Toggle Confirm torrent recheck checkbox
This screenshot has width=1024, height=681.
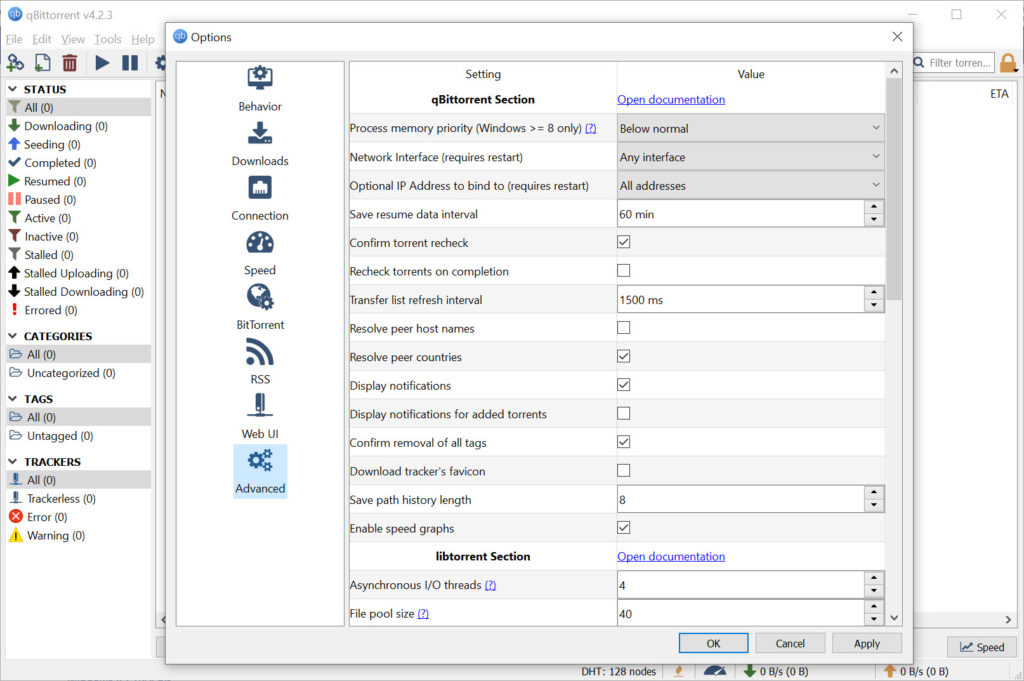pyautogui.click(x=624, y=242)
